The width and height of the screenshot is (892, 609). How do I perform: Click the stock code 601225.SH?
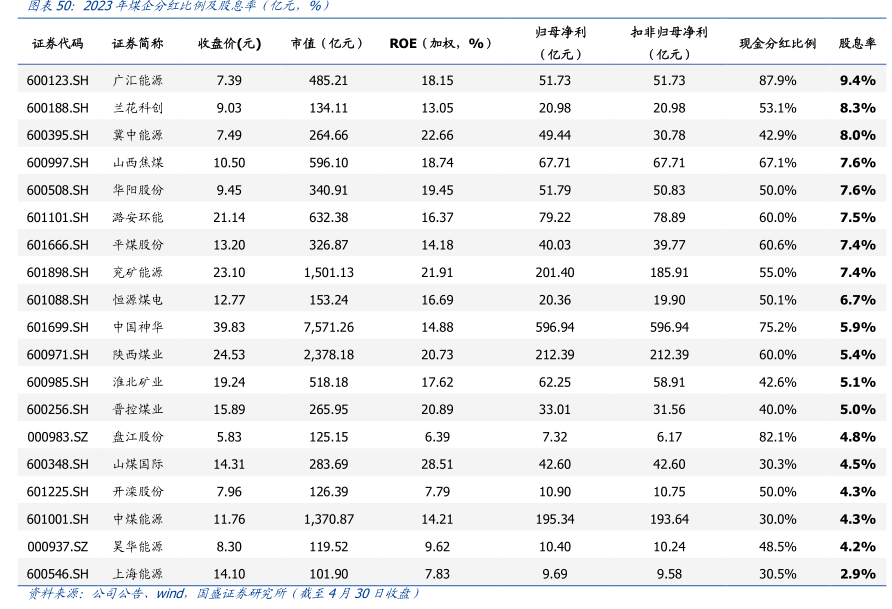point(57,492)
